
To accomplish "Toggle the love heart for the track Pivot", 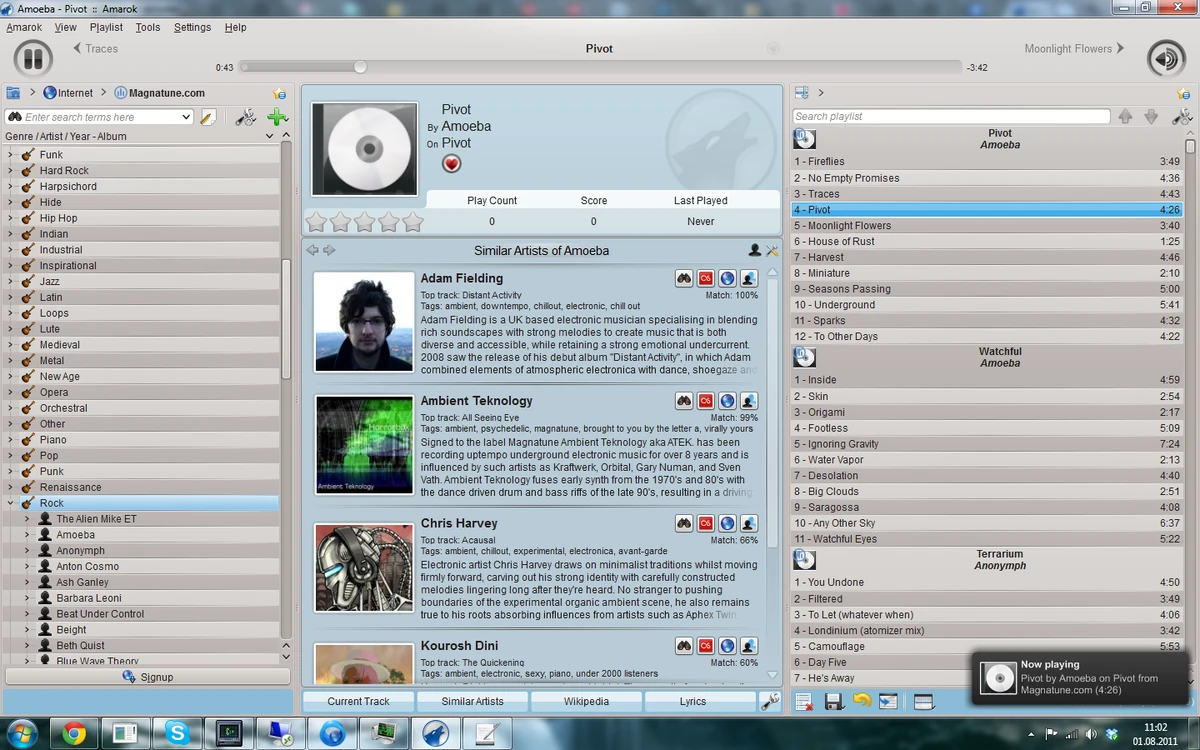I will [x=451, y=163].
